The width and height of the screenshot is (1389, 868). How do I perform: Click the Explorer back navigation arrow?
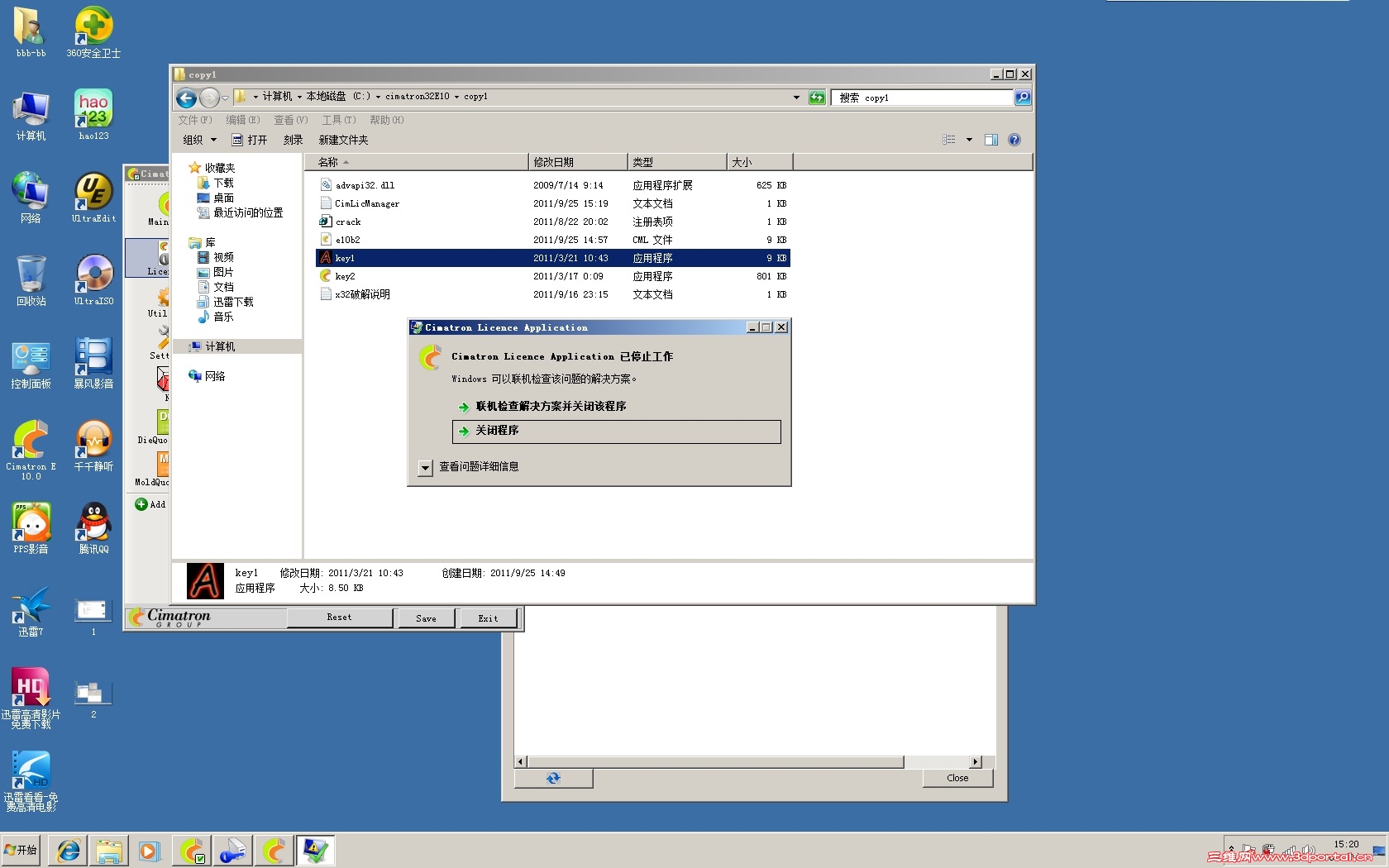click(x=187, y=98)
